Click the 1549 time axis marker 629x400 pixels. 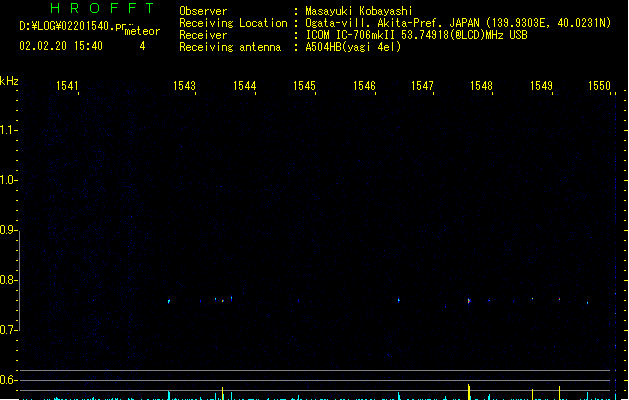click(x=541, y=86)
